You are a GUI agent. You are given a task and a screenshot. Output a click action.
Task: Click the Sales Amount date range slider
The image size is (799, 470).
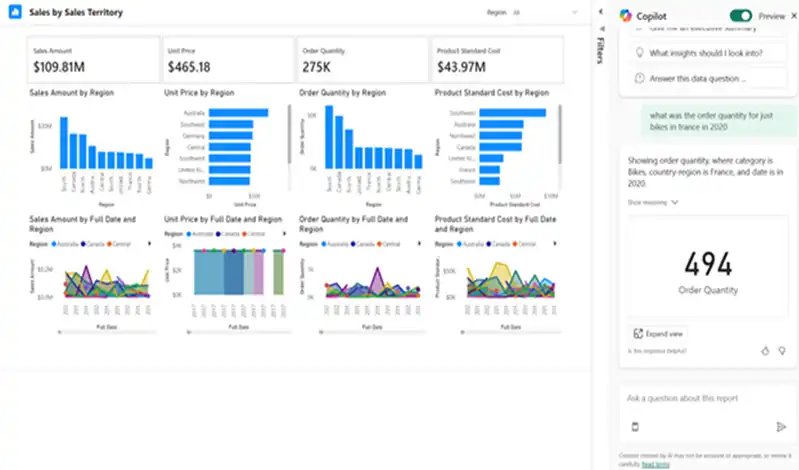click(106, 332)
